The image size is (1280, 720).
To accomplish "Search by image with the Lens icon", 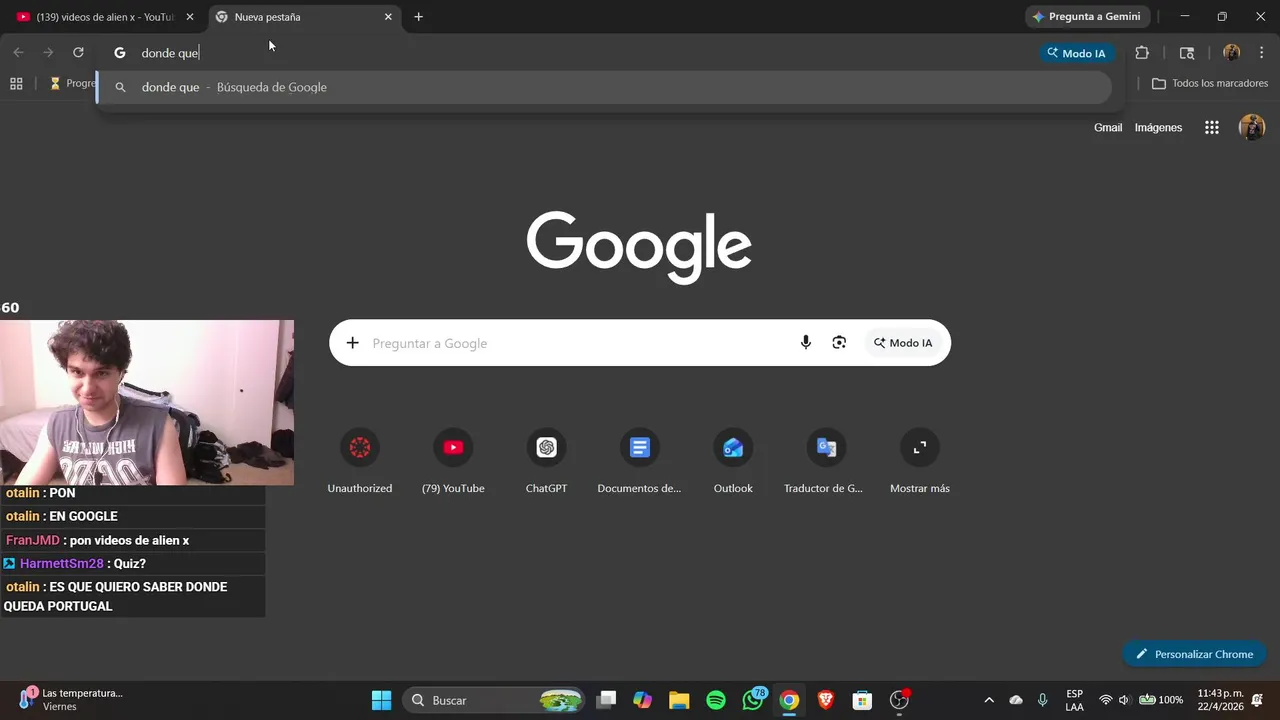I will point(839,343).
